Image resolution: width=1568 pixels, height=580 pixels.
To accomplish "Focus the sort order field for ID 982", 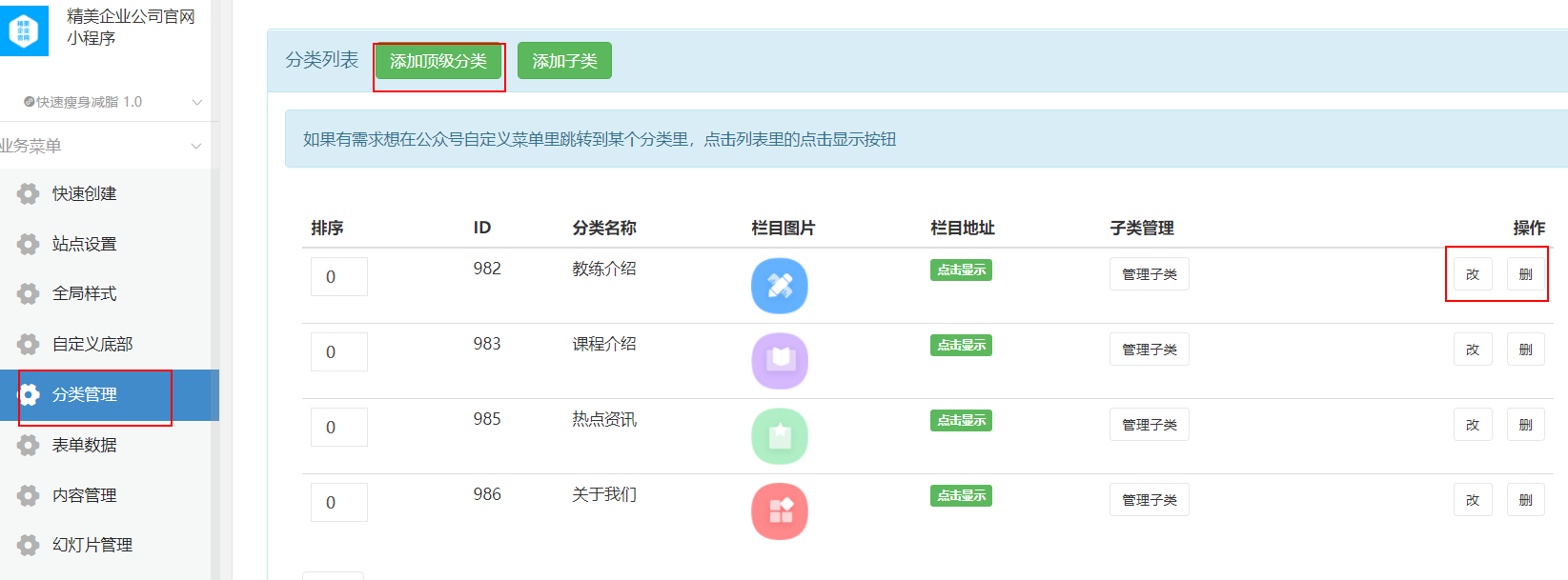I will [338, 277].
